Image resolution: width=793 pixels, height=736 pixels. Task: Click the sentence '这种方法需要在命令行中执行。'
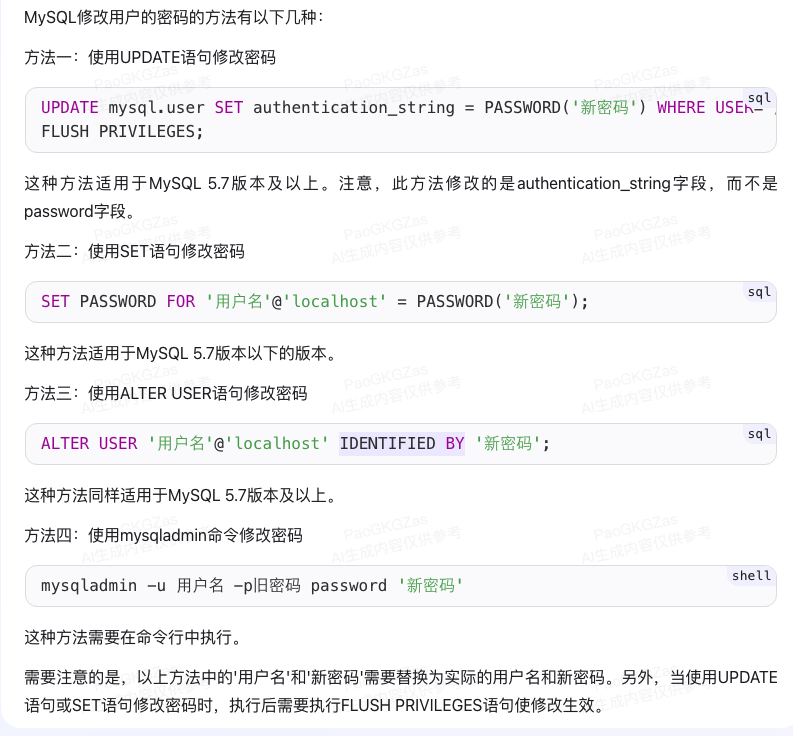tap(134, 637)
